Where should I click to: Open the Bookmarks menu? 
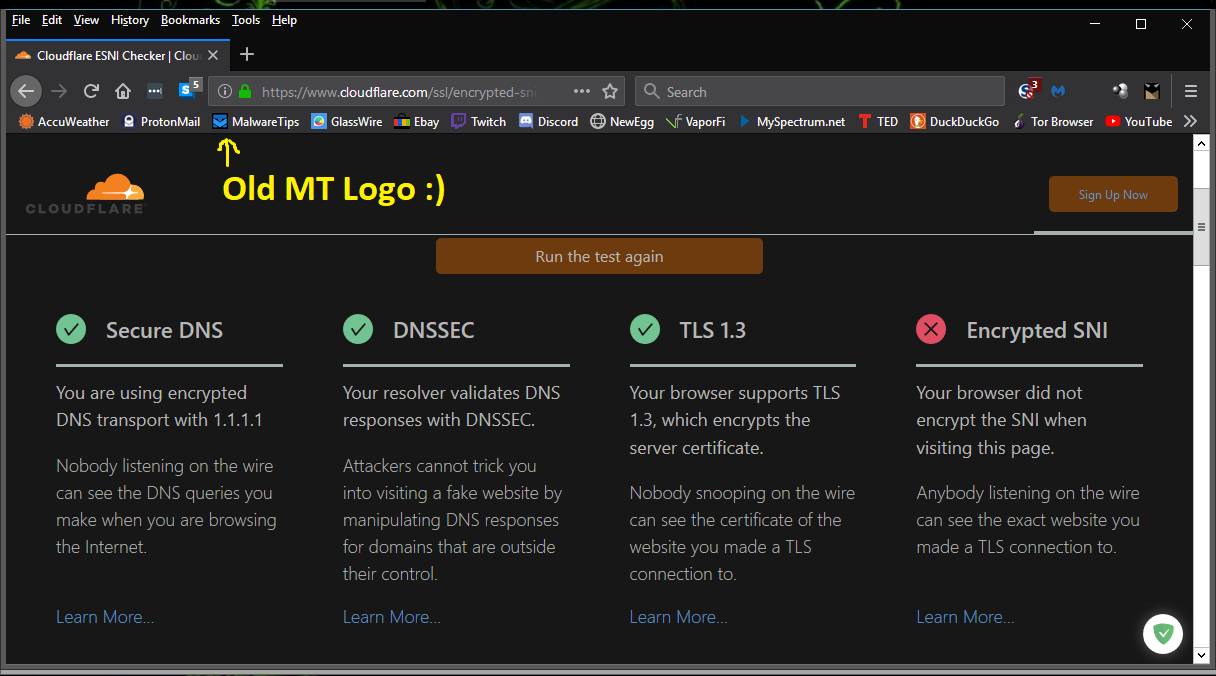pos(190,20)
